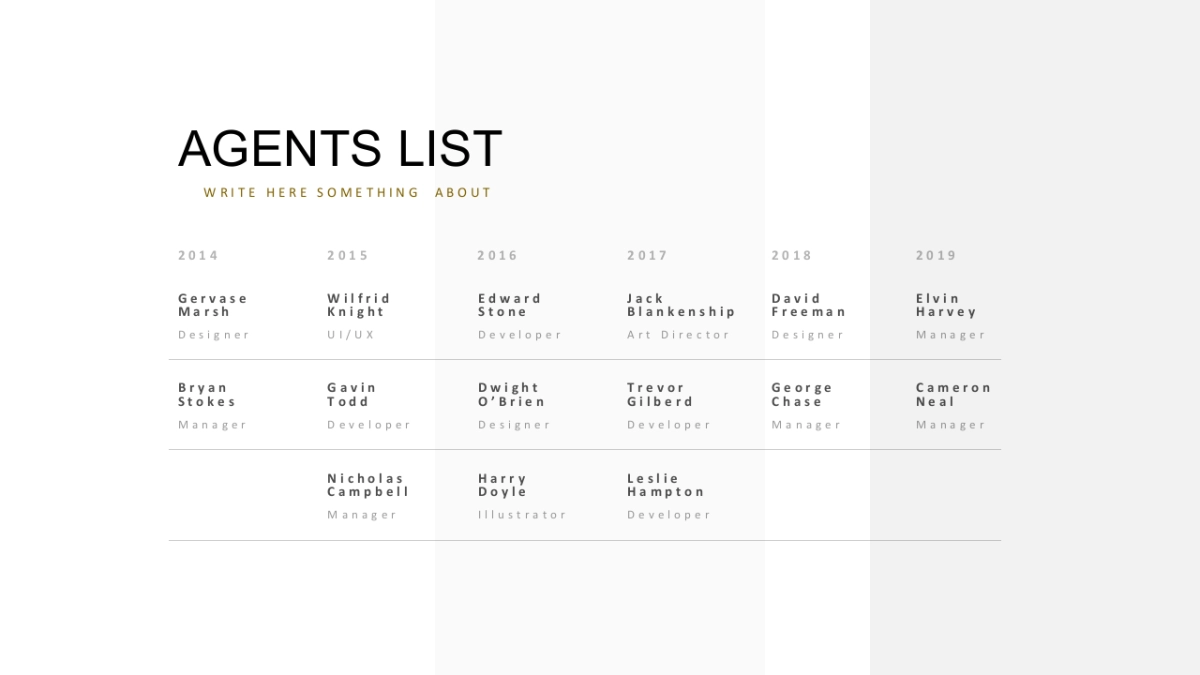1200x675 pixels.
Task: Select the name Cameron Neal
Action: [953, 394]
